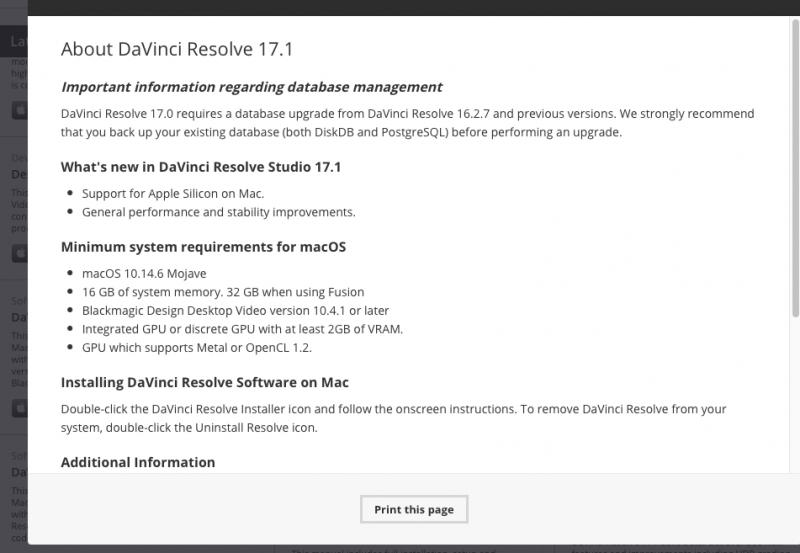Select the dimmed Latest tab behind dialog
Image resolution: width=800 pixels, height=553 pixels.
tap(14, 41)
